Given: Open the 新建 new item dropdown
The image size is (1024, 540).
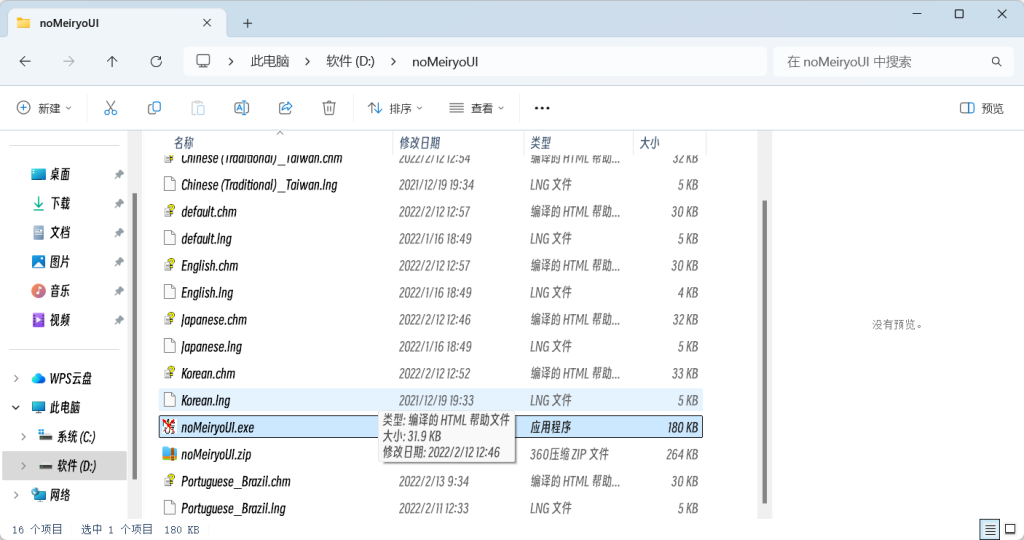Looking at the screenshot, I should point(44,108).
